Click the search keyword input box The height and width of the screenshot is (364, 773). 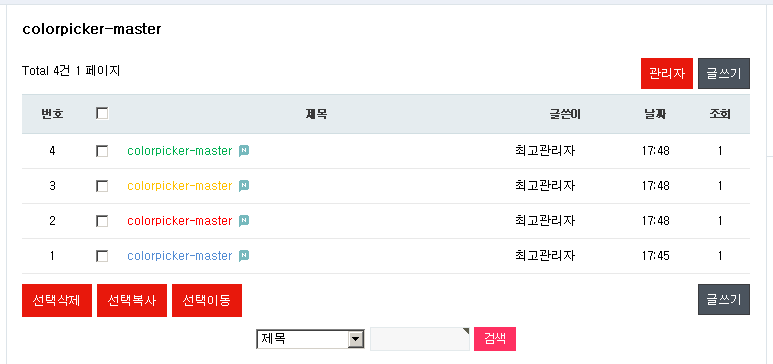420,339
